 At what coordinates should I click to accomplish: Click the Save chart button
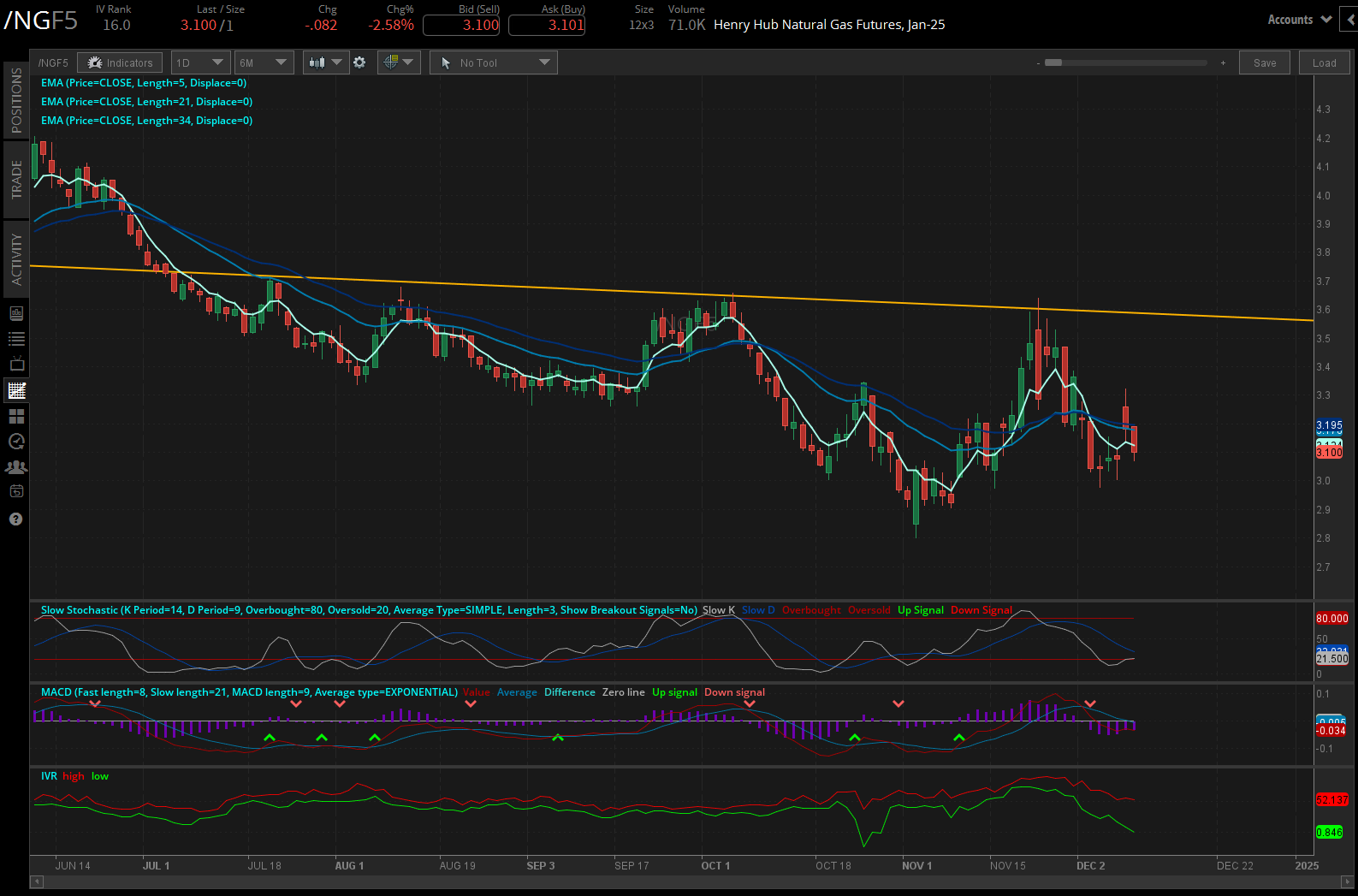pyautogui.click(x=1264, y=62)
